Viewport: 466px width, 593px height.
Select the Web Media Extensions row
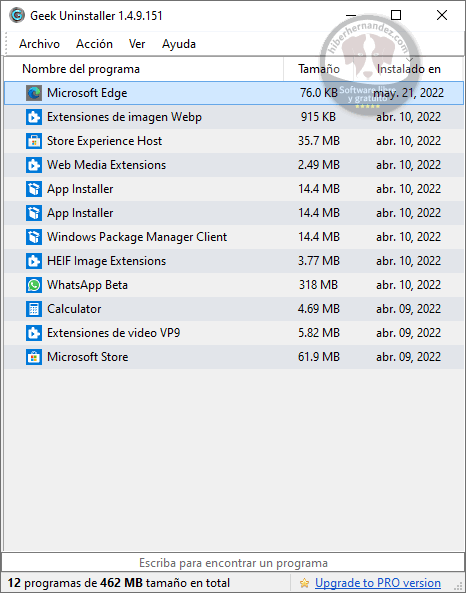click(x=234, y=165)
